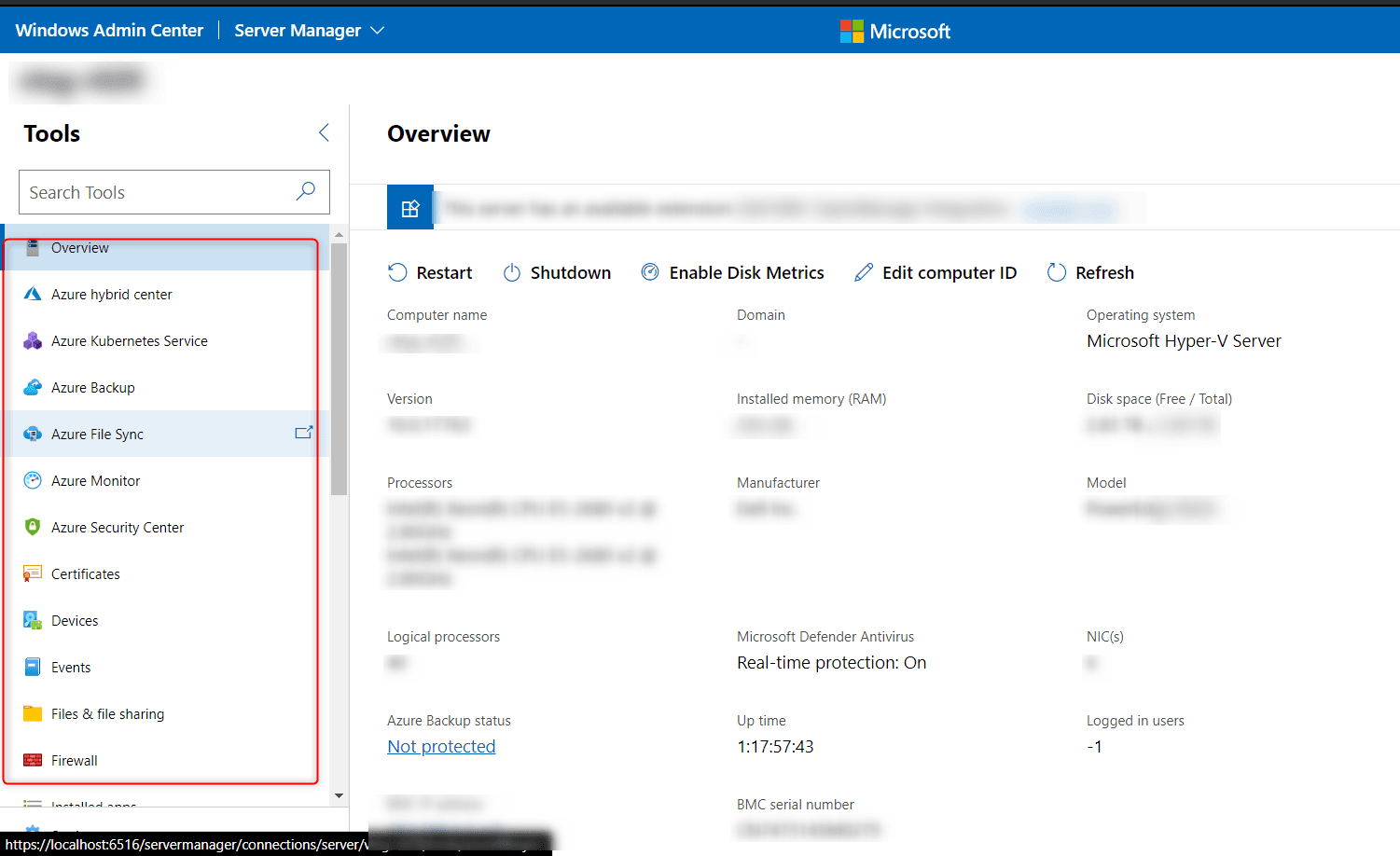Viewport: 1400px width, 856px height.
Task: Click the Azure hybrid center icon
Action: tap(33, 295)
